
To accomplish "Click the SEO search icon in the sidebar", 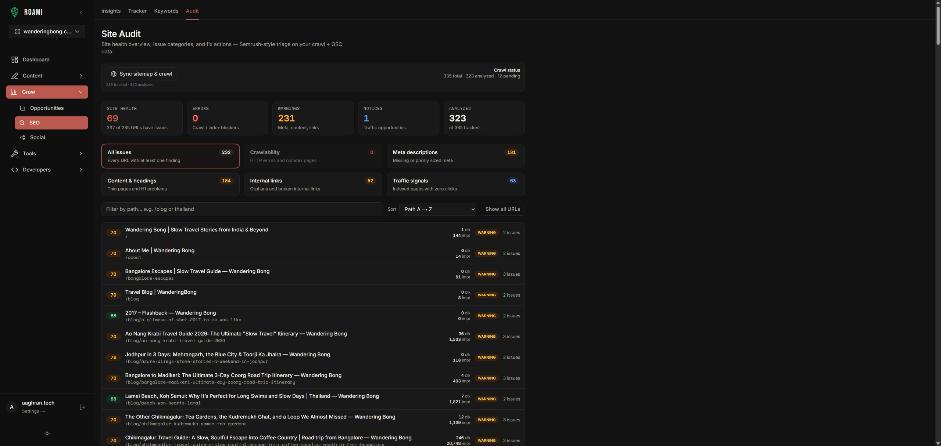I will [23, 122].
